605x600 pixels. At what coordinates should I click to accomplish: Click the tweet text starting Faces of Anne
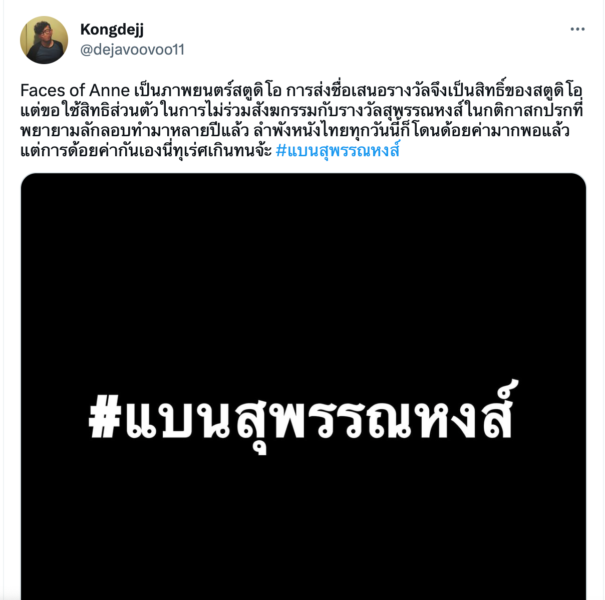pos(302,120)
